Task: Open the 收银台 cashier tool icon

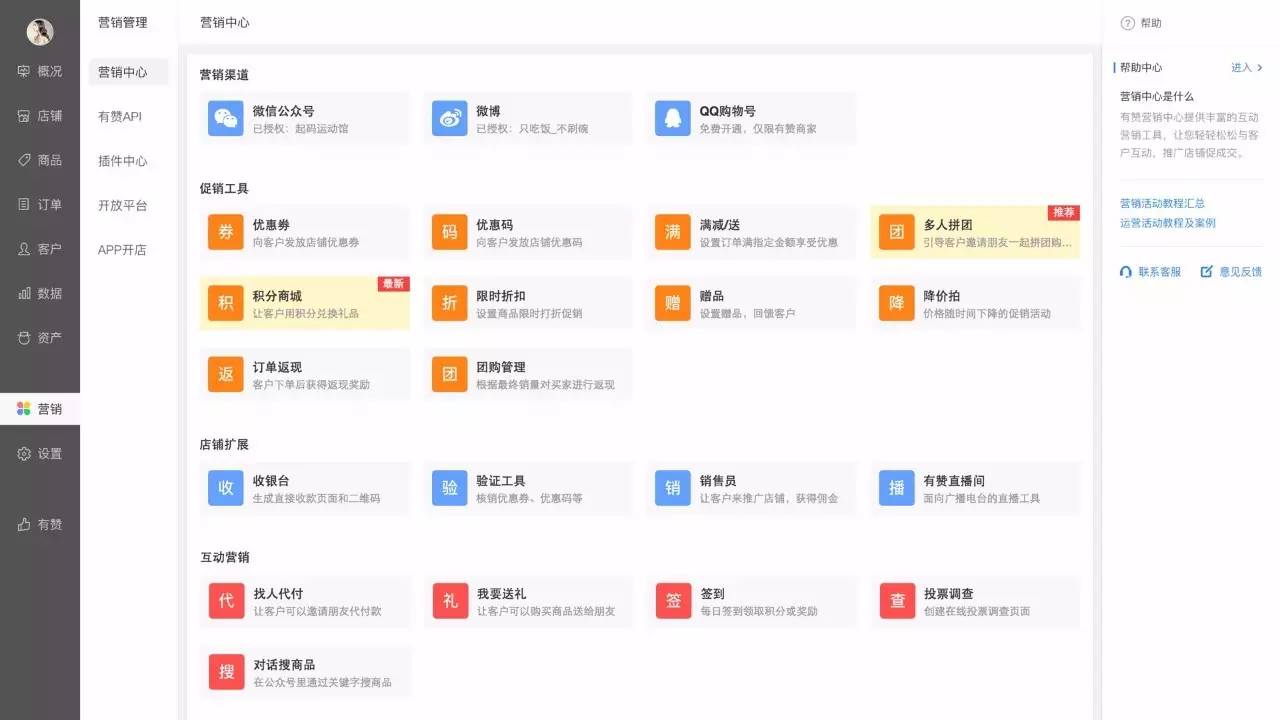Action: click(226, 487)
